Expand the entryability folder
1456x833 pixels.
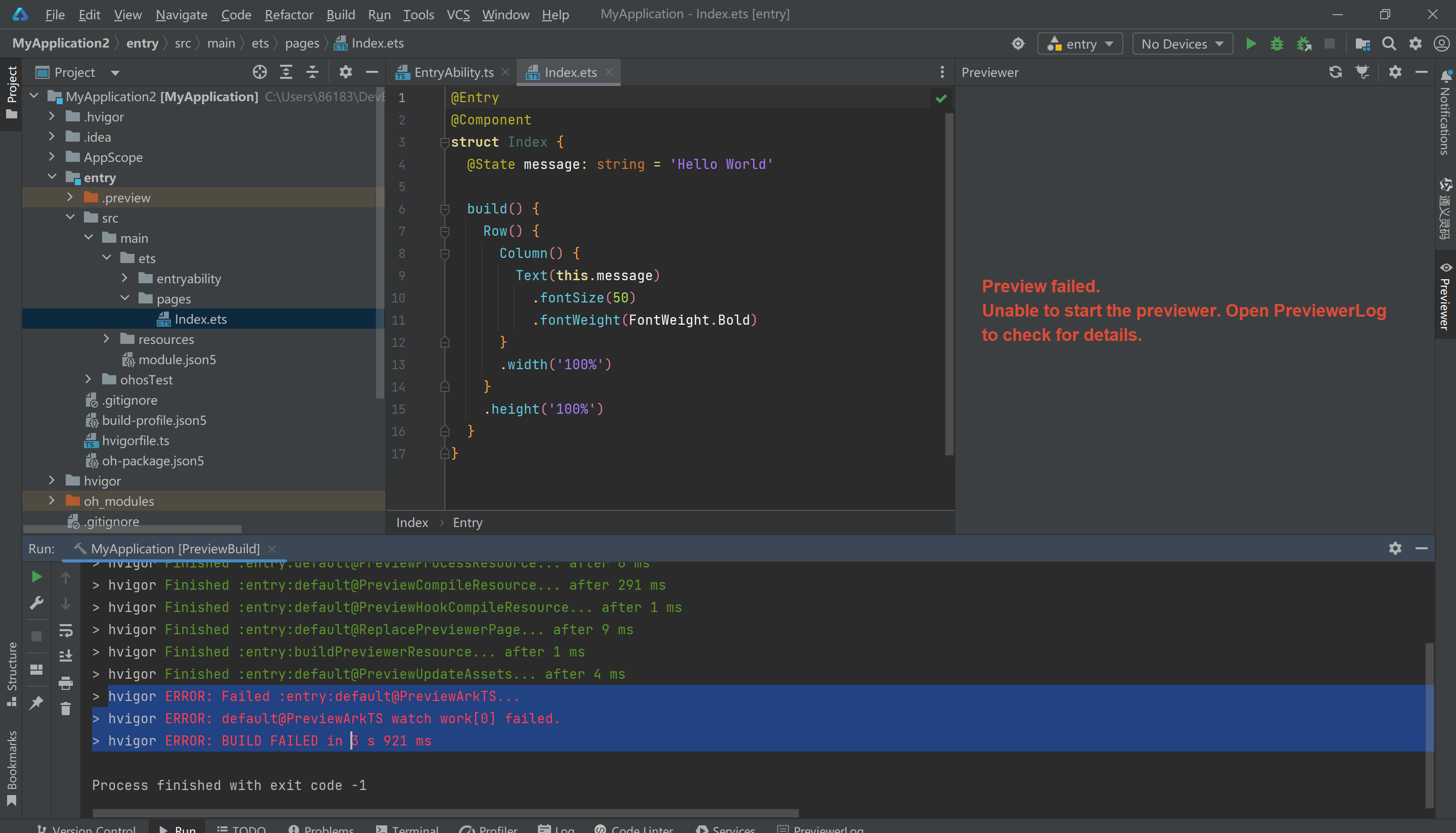(x=125, y=278)
